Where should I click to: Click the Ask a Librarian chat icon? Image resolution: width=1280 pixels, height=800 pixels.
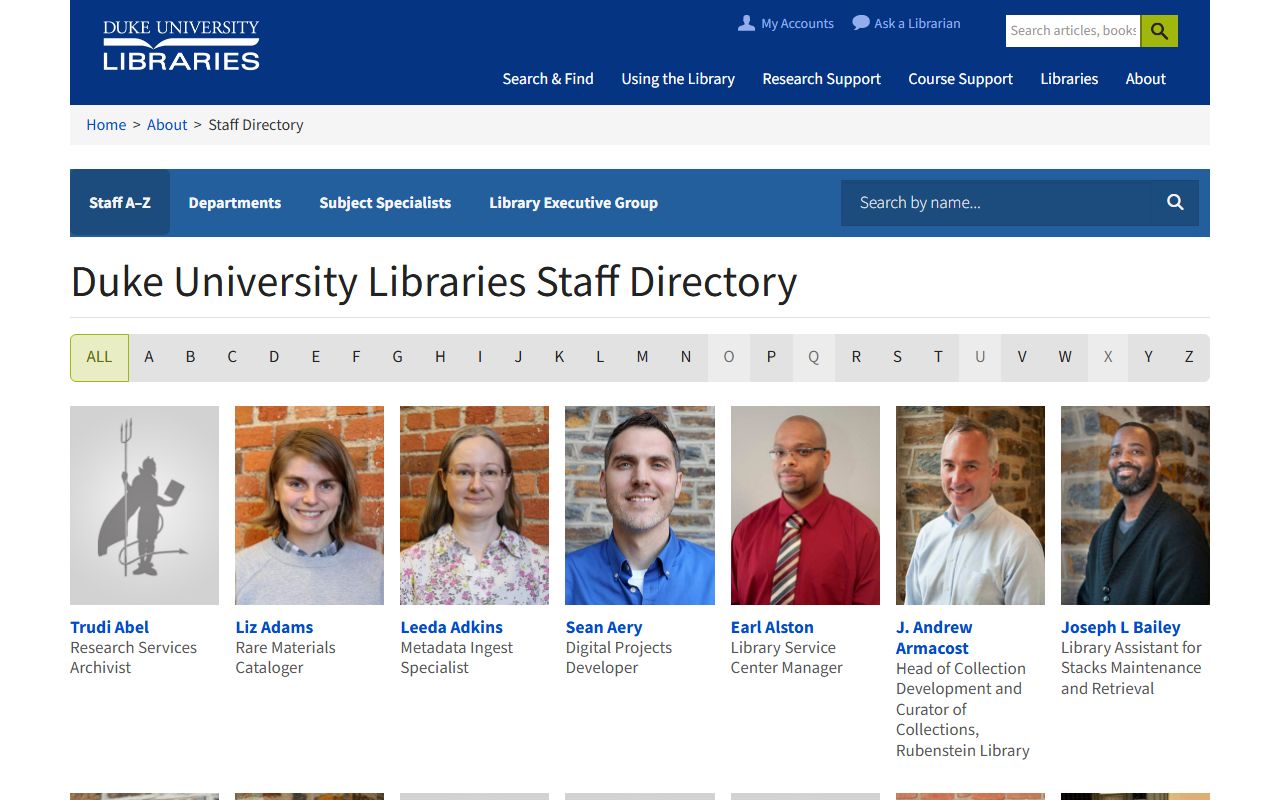[x=861, y=23]
